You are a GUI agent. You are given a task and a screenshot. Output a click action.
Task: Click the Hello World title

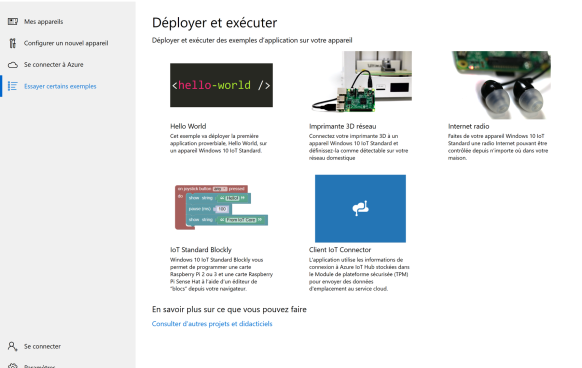(188, 126)
